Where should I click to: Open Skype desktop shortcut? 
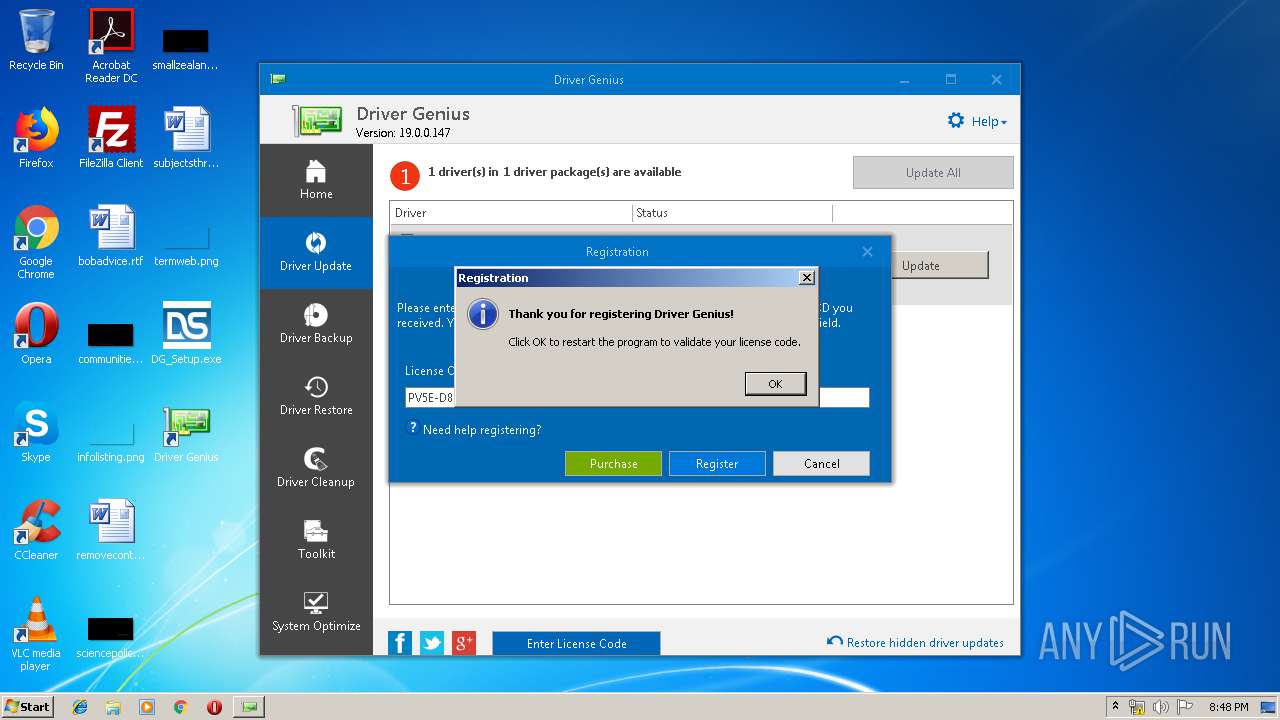[x=36, y=432]
